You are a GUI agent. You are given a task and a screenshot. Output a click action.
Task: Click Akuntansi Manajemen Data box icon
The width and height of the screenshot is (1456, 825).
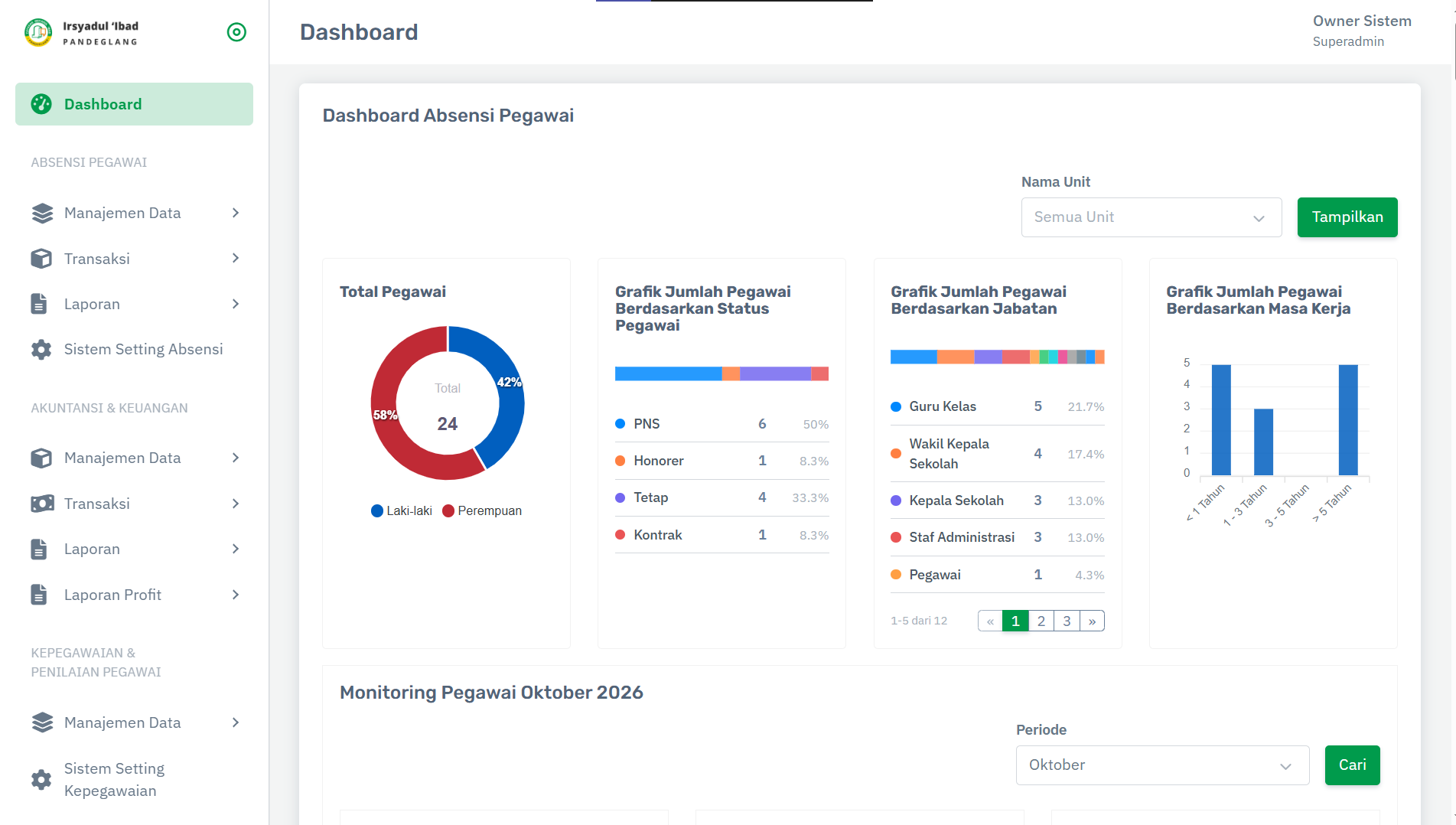tap(41, 458)
